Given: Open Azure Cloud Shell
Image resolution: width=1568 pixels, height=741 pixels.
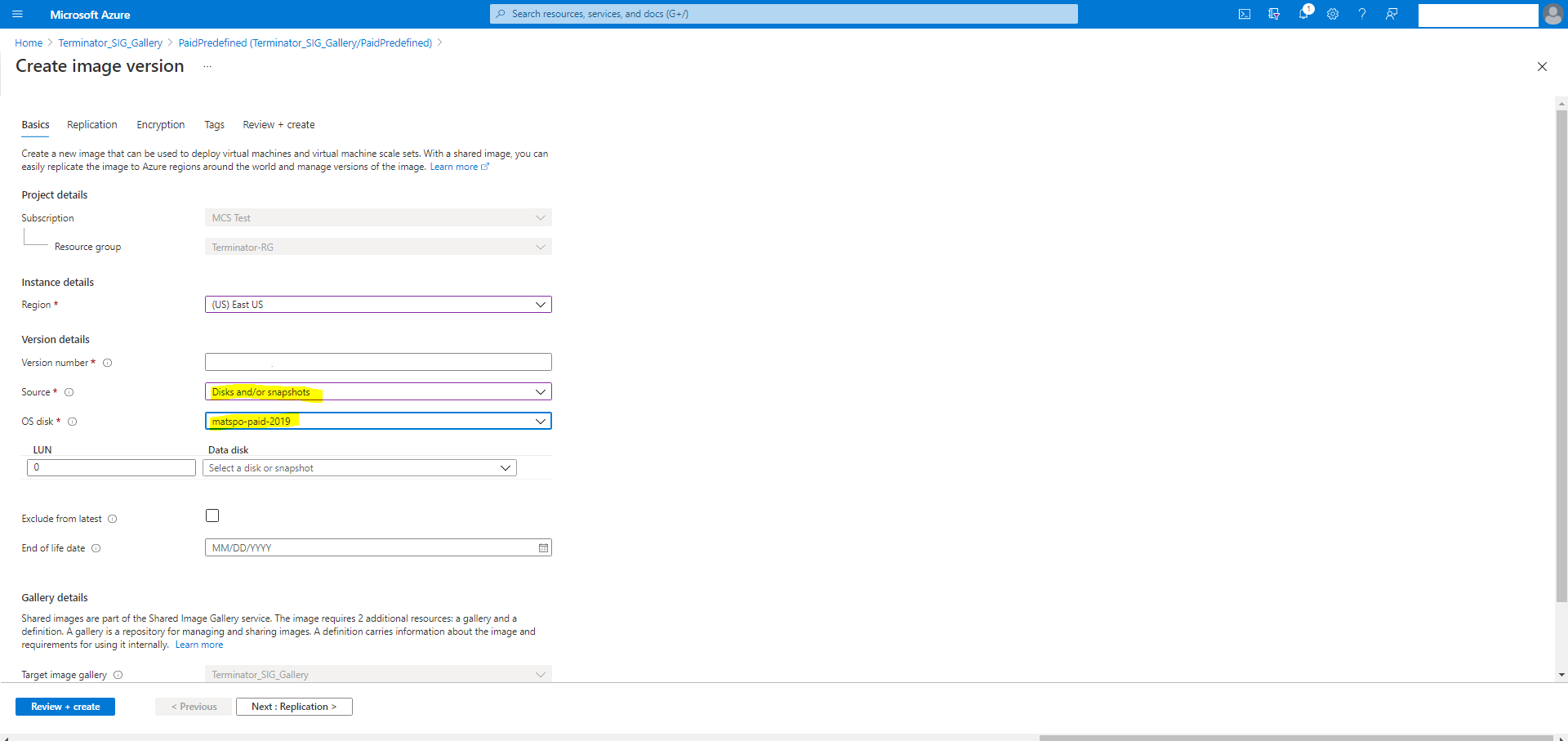Looking at the screenshot, I should [x=1245, y=14].
